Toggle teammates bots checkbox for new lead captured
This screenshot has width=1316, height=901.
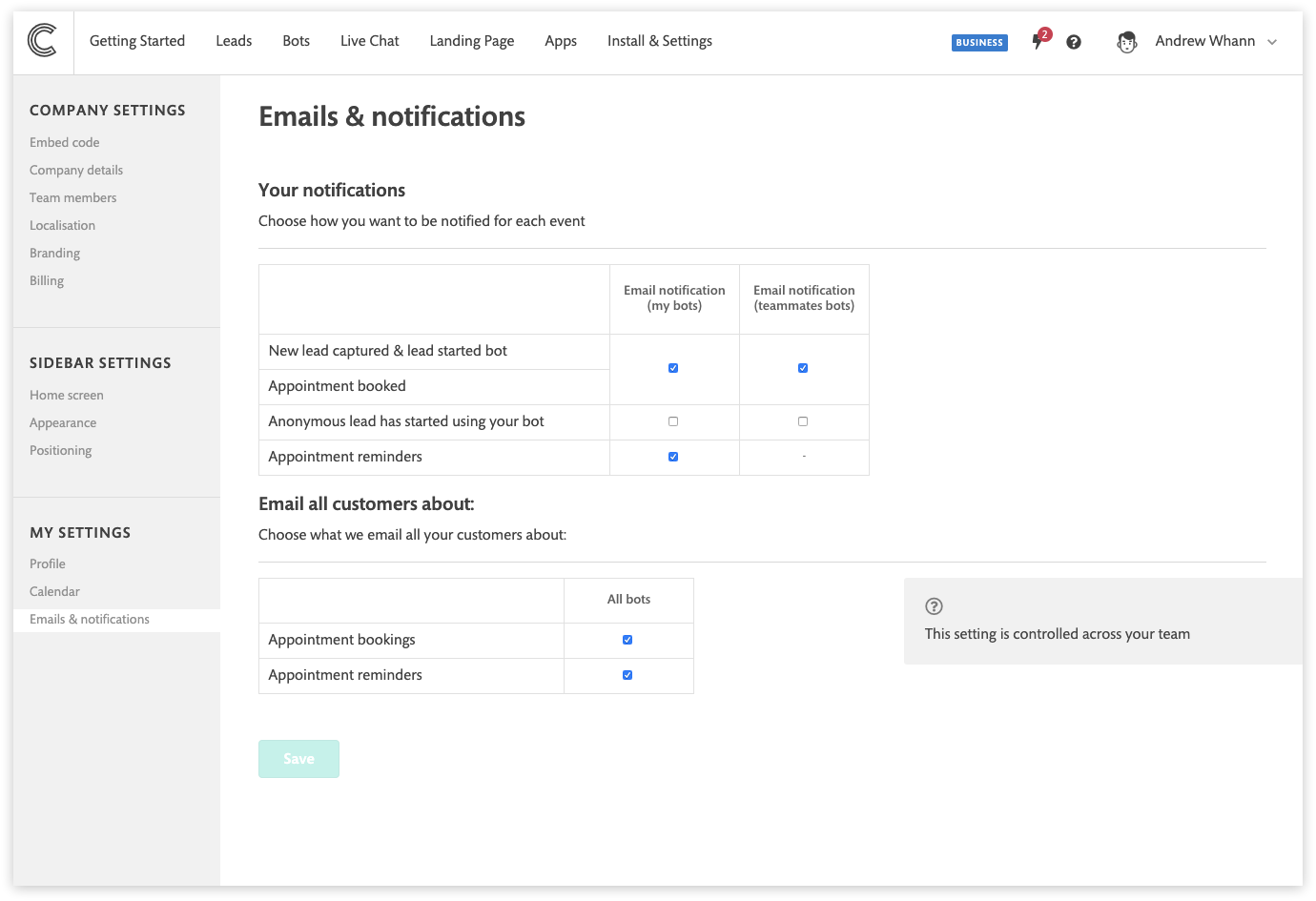pyautogui.click(x=803, y=368)
